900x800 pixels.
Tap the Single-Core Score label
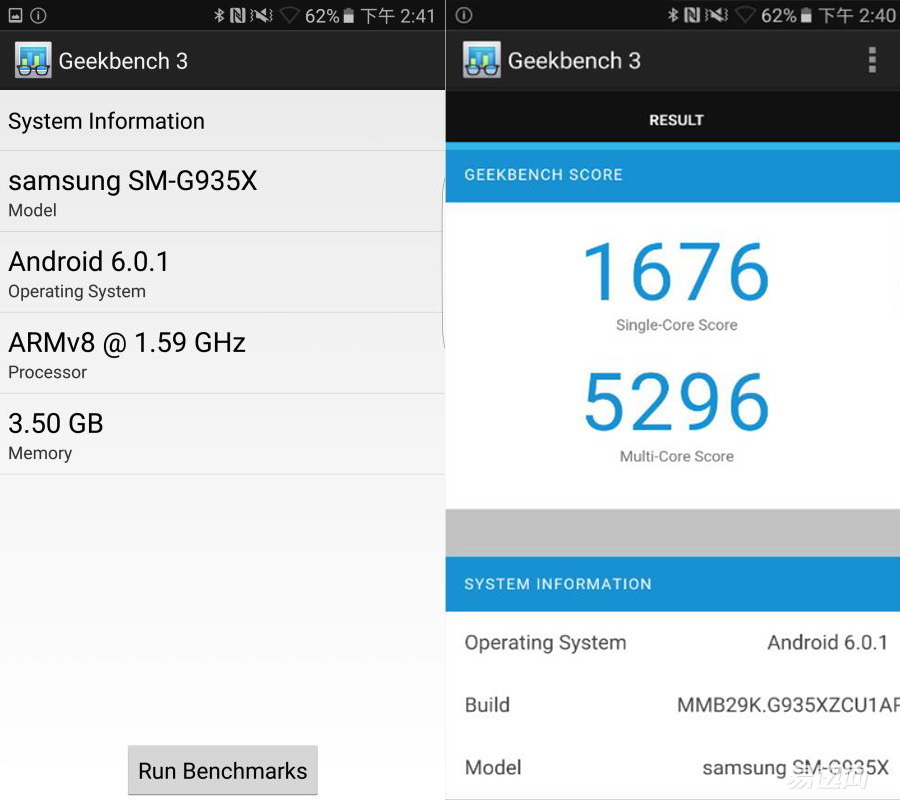(676, 325)
